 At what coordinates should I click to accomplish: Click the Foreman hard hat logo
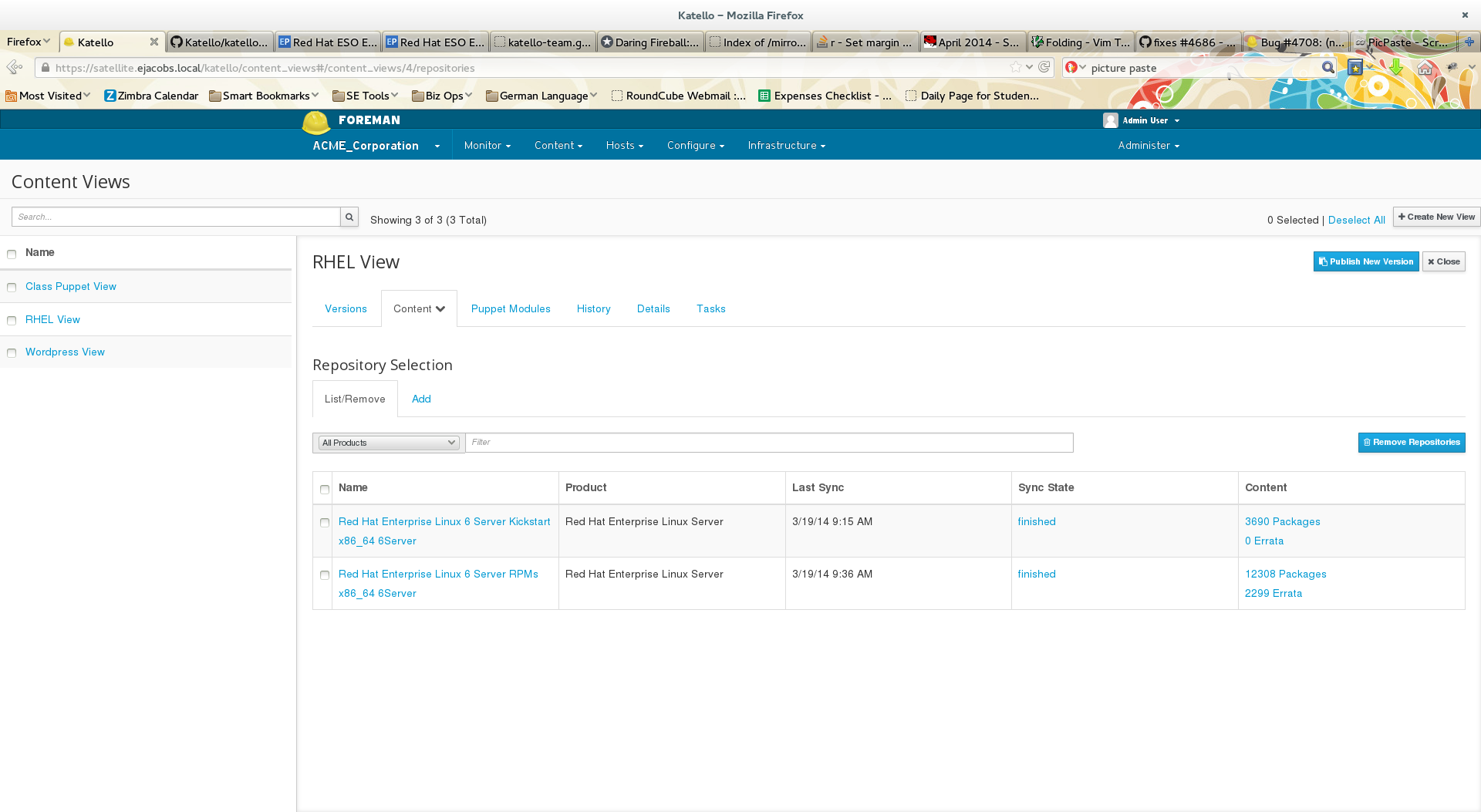coord(315,122)
